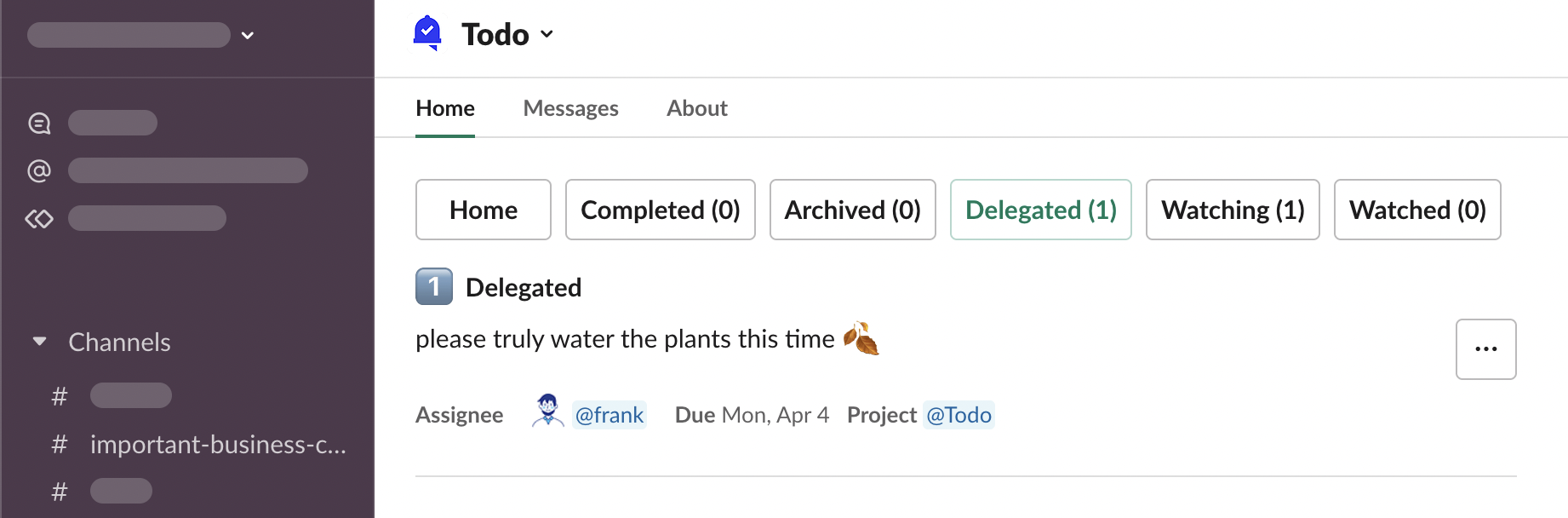Click frank's avatar image

click(x=547, y=411)
